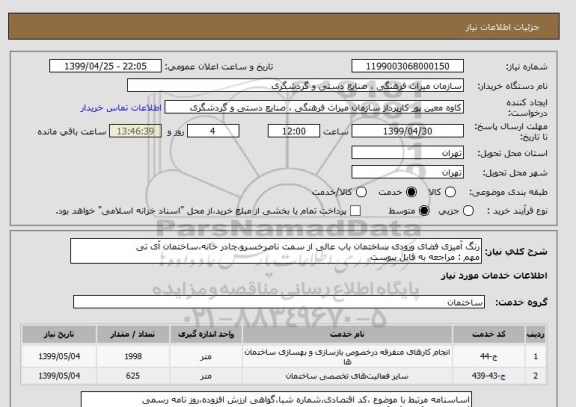Click the quantity cell 1998
576x407 pixels.
click(133, 356)
